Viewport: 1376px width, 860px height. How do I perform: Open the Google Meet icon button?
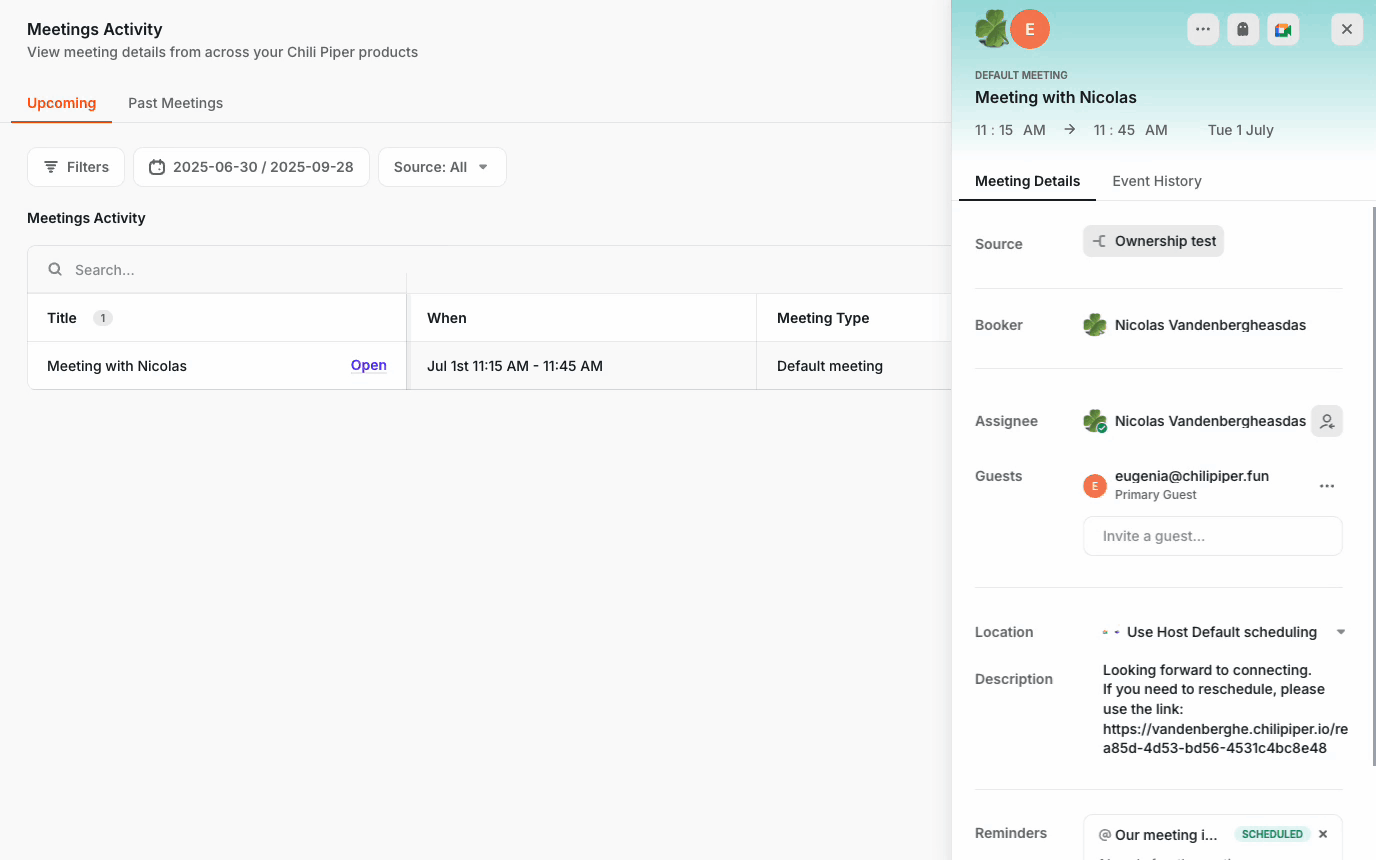[x=1283, y=29]
